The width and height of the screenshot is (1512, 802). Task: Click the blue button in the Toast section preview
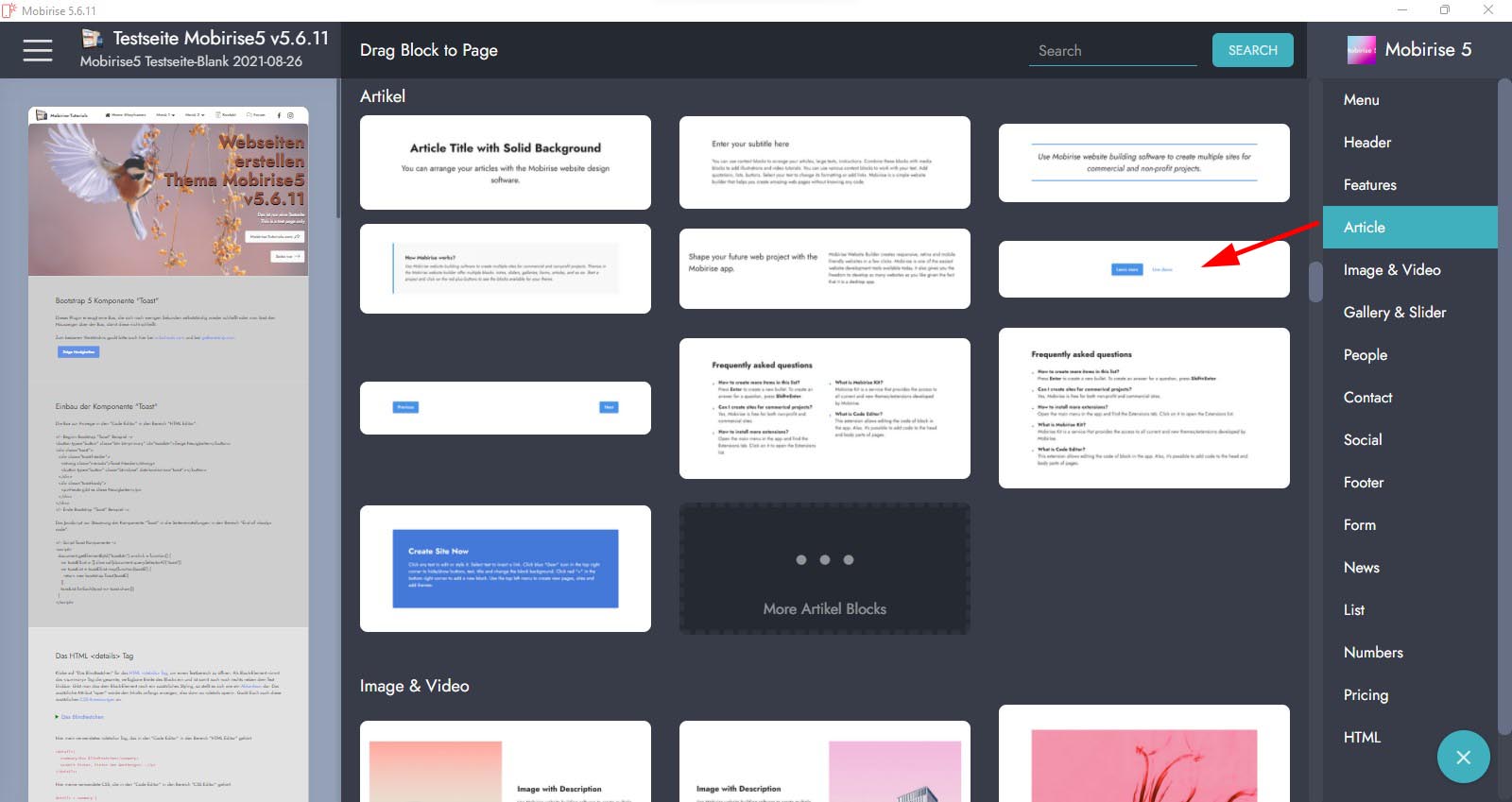point(78,351)
